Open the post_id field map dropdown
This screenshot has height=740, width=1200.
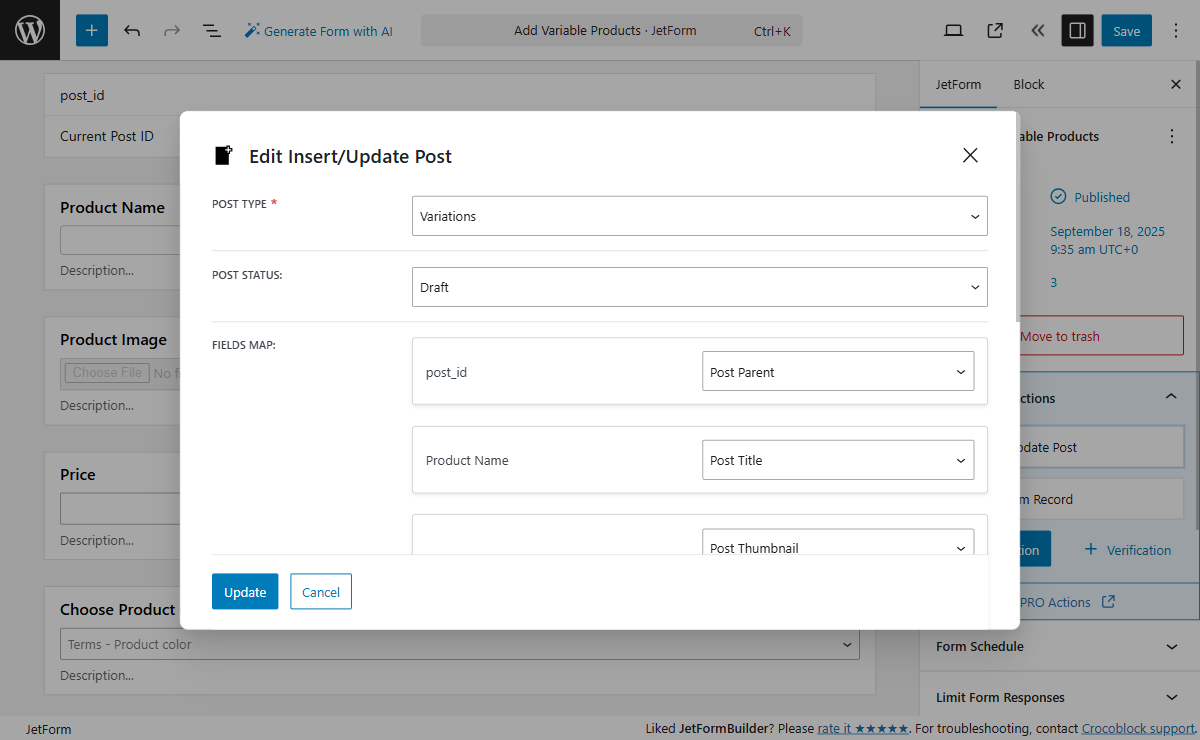click(x=838, y=372)
